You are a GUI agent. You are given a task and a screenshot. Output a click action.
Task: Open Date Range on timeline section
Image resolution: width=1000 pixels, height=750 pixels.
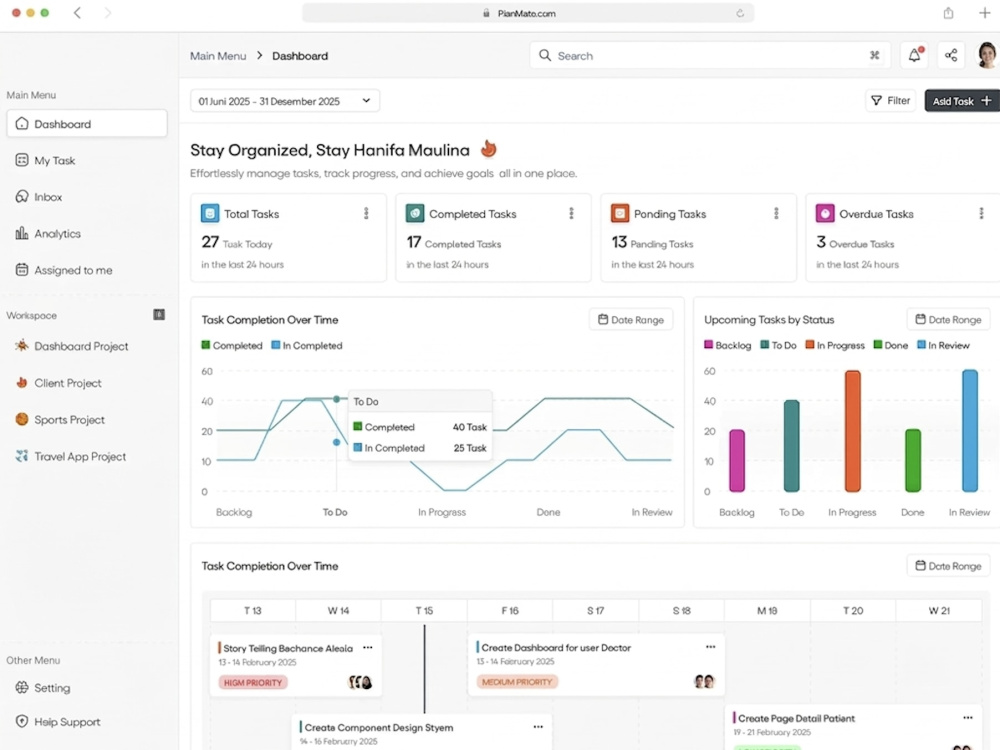pyautogui.click(x=948, y=566)
